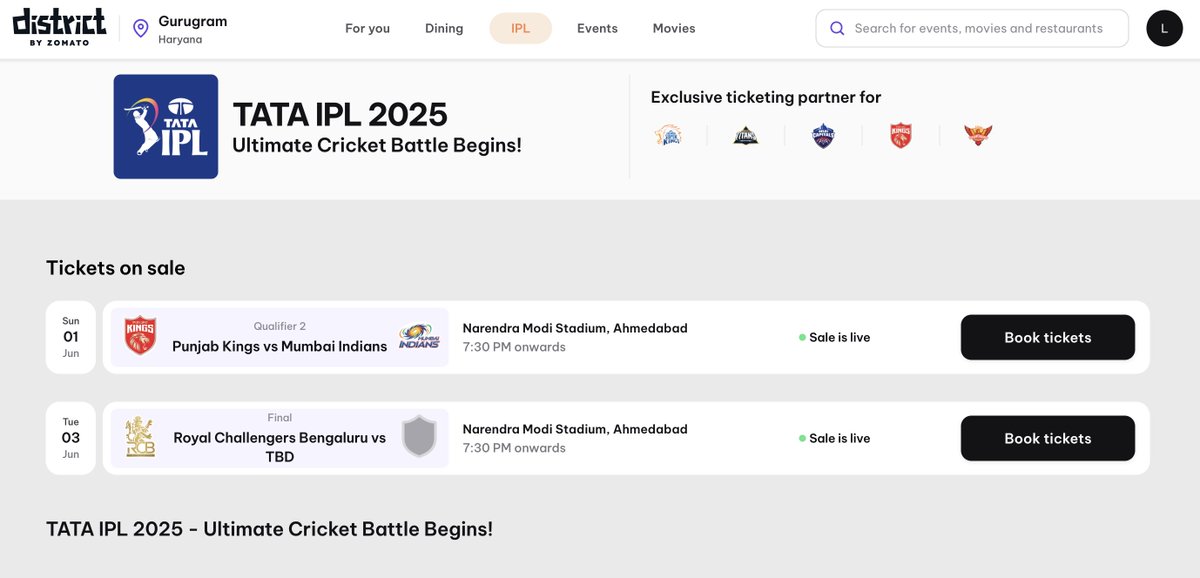
Task: Click the Royal Challengers Bengaluru logo in Final
Action: (140, 438)
